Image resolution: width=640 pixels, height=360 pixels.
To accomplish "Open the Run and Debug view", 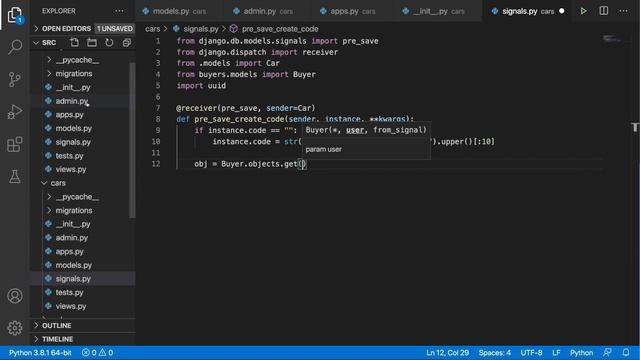I will (15, 111).
